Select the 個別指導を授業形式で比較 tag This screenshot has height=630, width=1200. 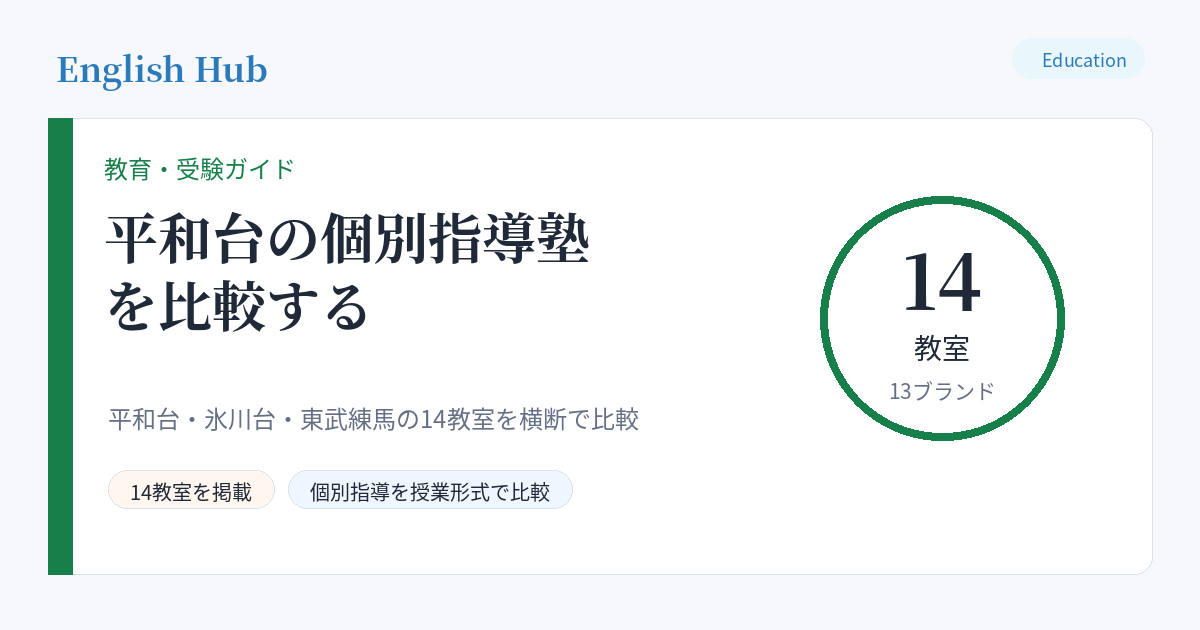430,490
